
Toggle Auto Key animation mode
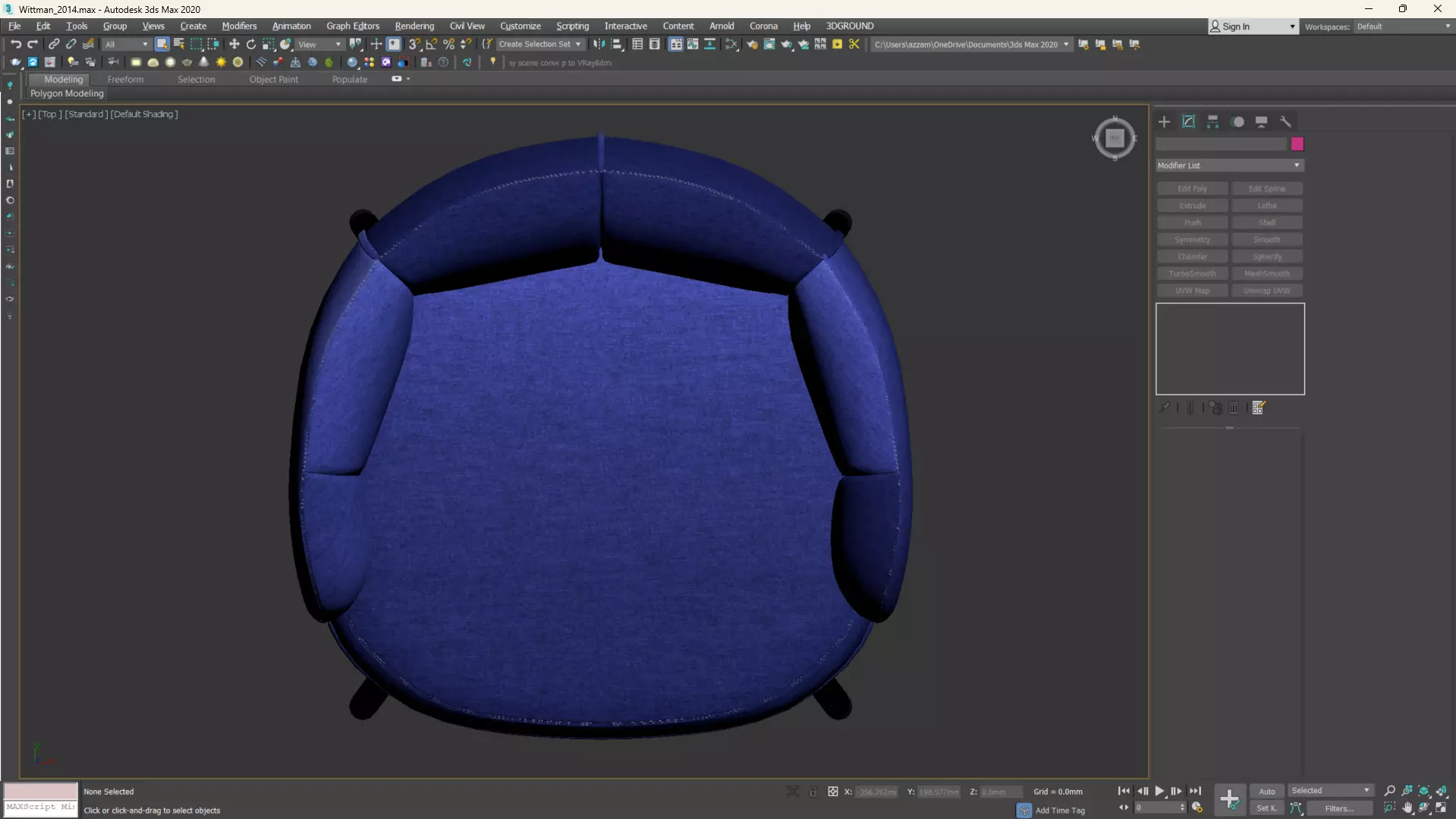(x=1267, y=791)
